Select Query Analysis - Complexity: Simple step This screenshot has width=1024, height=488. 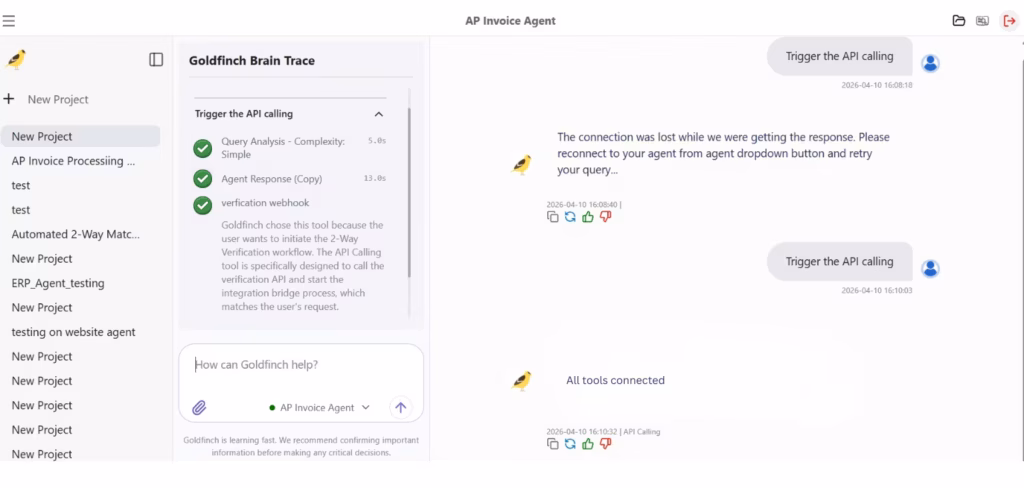coord(283,148)
